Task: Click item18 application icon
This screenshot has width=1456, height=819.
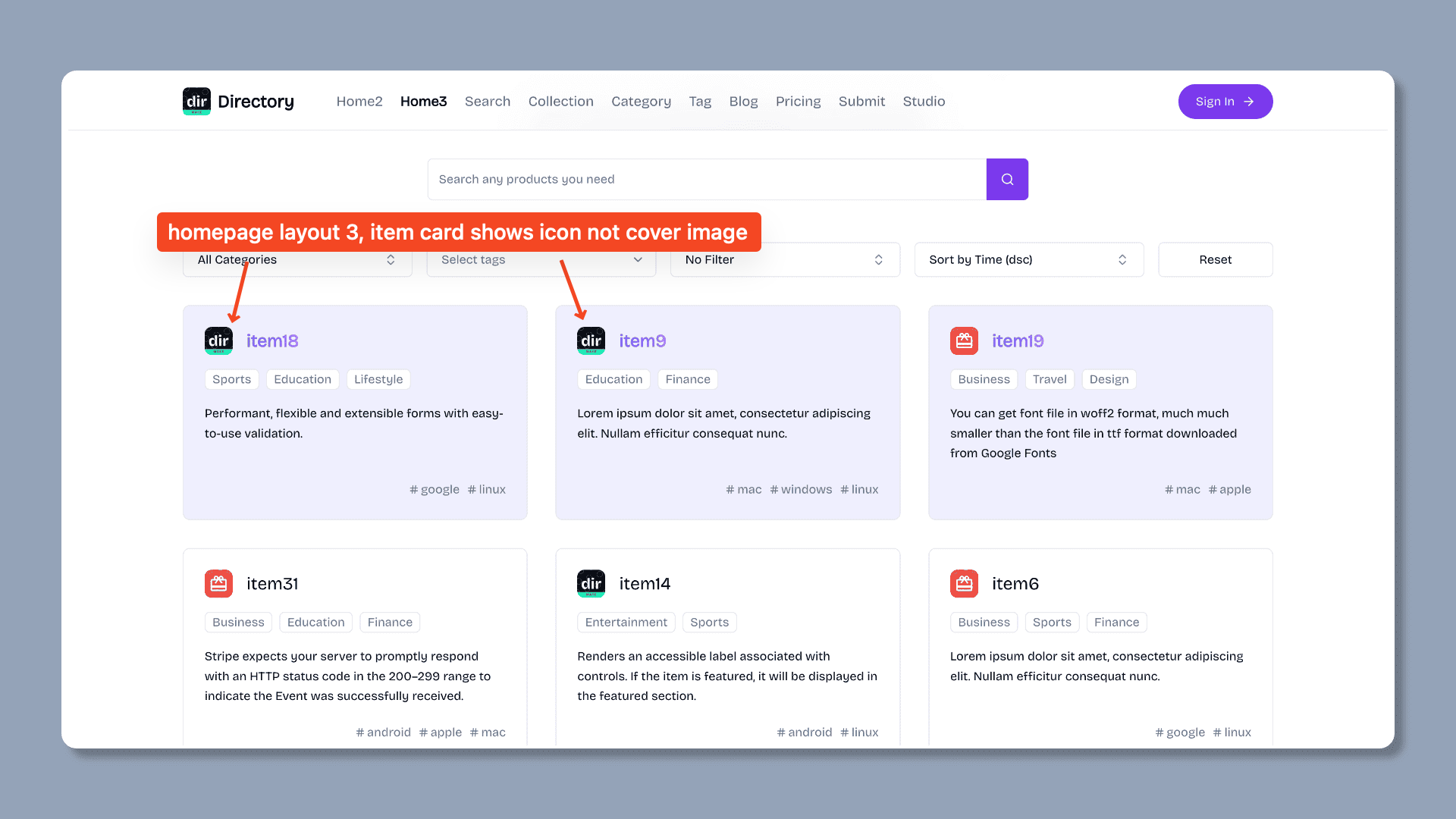Action: pos(219,340)
